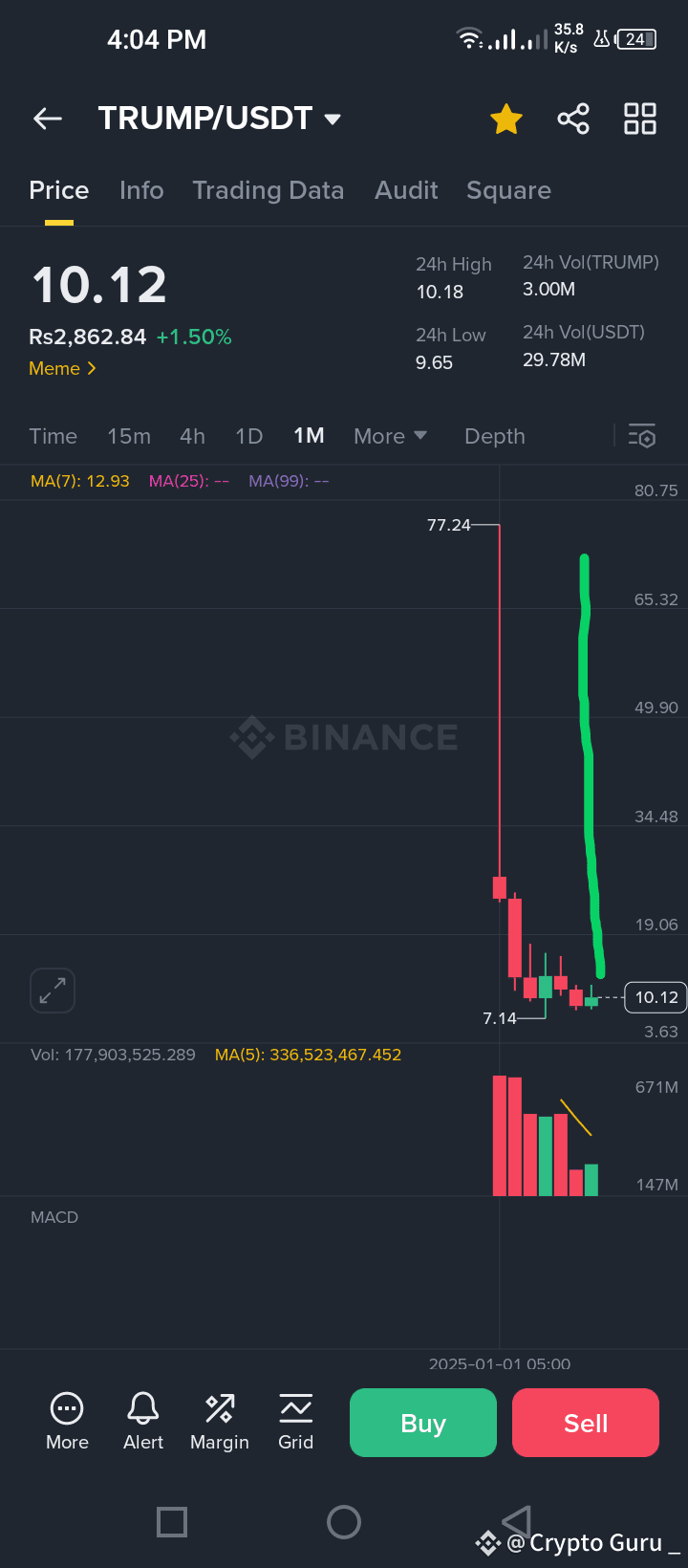Select the 4h chart interval
Image resolution: width=688 pixels, height=1568 pixels.
(x=192, y=436)
